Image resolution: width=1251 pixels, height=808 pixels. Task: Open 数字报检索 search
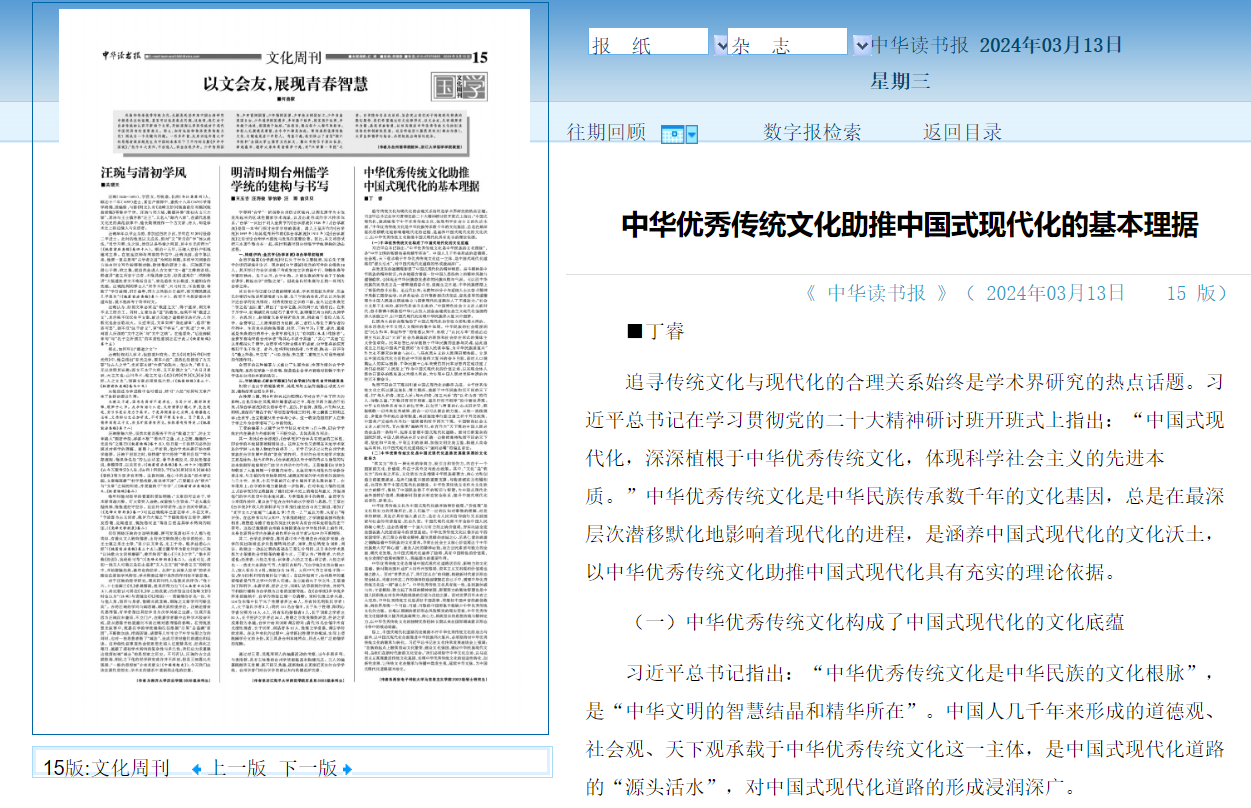tap(812, 132)
